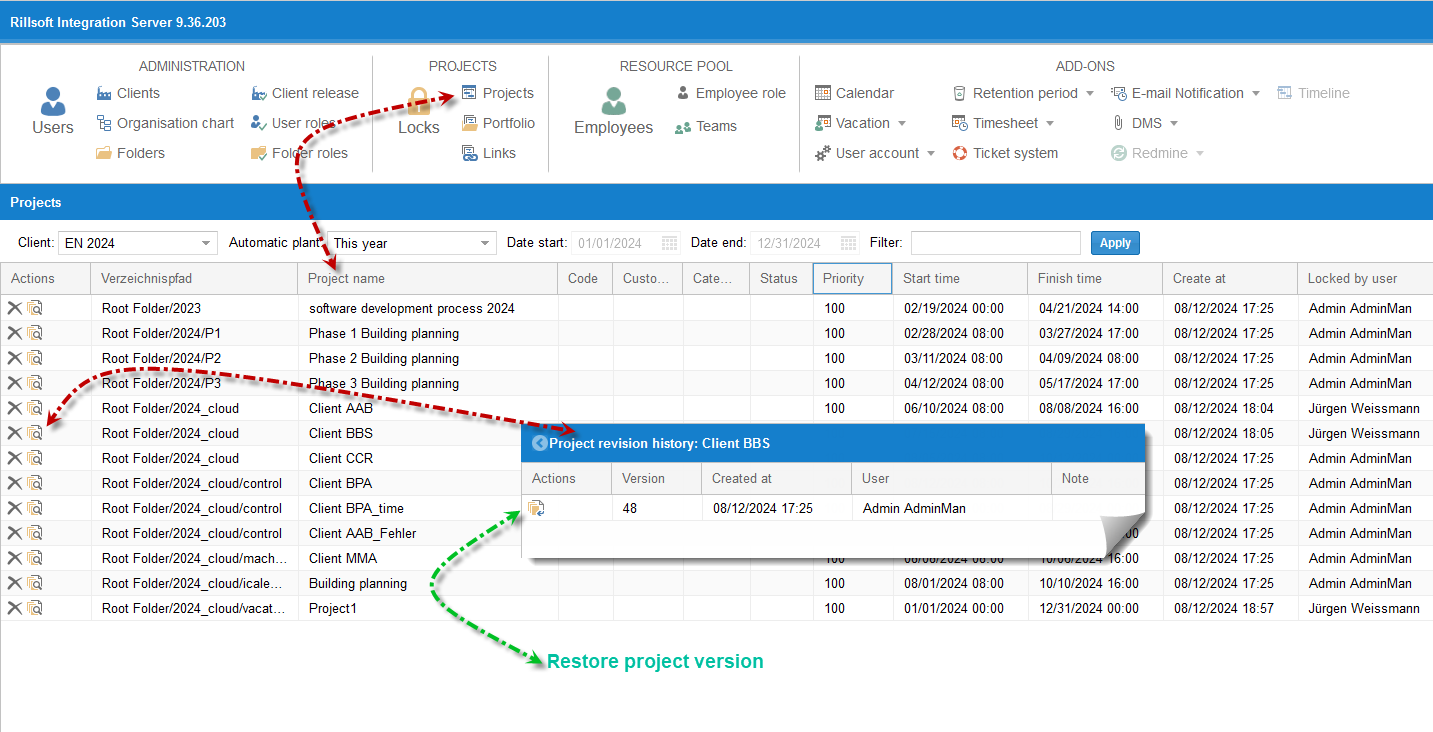Open Date start calendar picker
The height and width of the screenshot is (732, 1433).
click(x=670, y=243)
